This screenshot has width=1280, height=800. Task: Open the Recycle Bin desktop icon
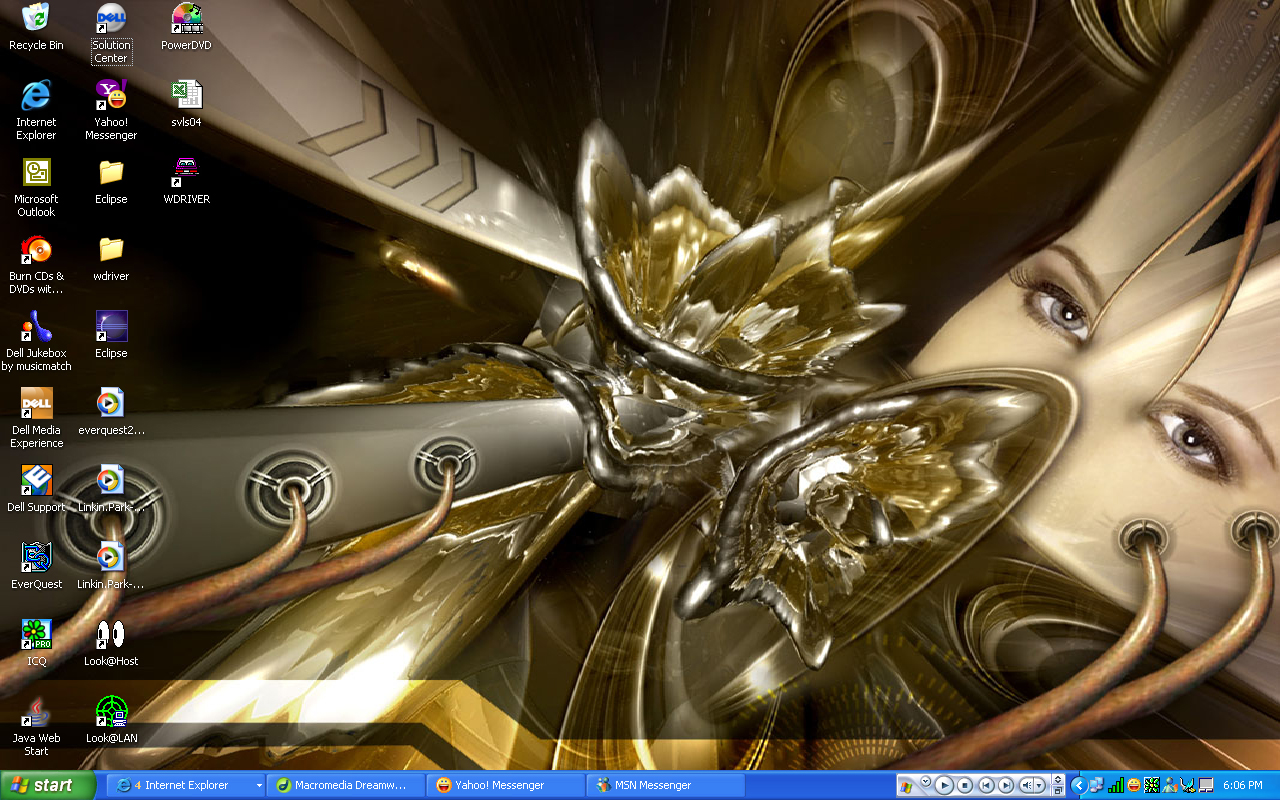coord(36,27)
